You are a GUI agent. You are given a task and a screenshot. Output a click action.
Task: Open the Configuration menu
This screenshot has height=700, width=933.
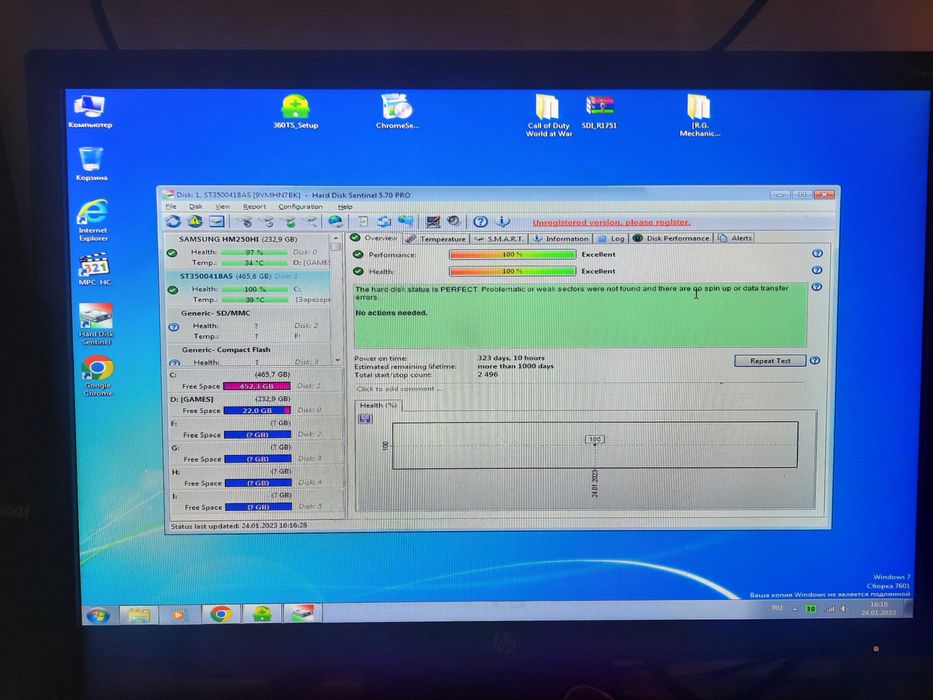coord(300,207)
